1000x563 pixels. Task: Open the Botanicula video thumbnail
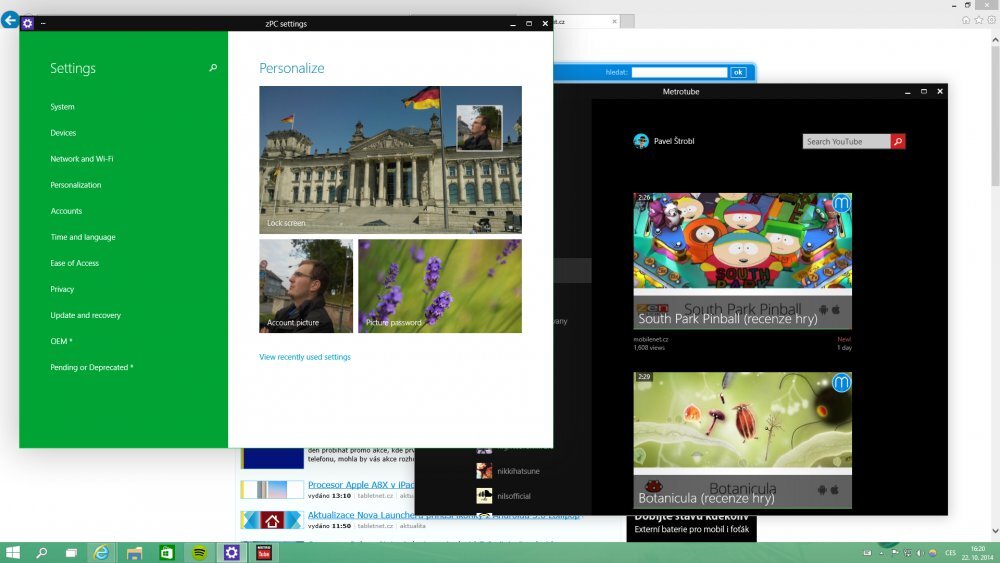(742, 441)
